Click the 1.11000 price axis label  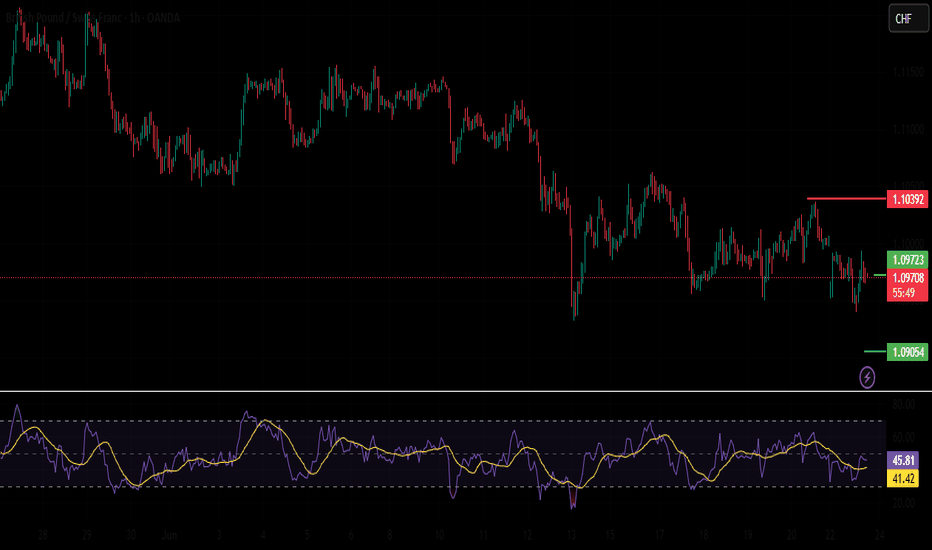click(x=908, y=129)
